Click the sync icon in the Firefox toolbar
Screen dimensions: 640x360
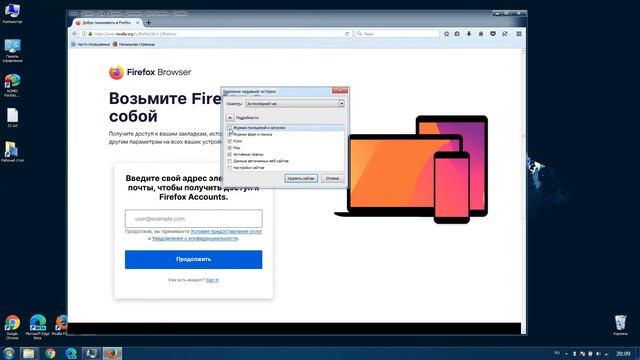coord(505,34)
